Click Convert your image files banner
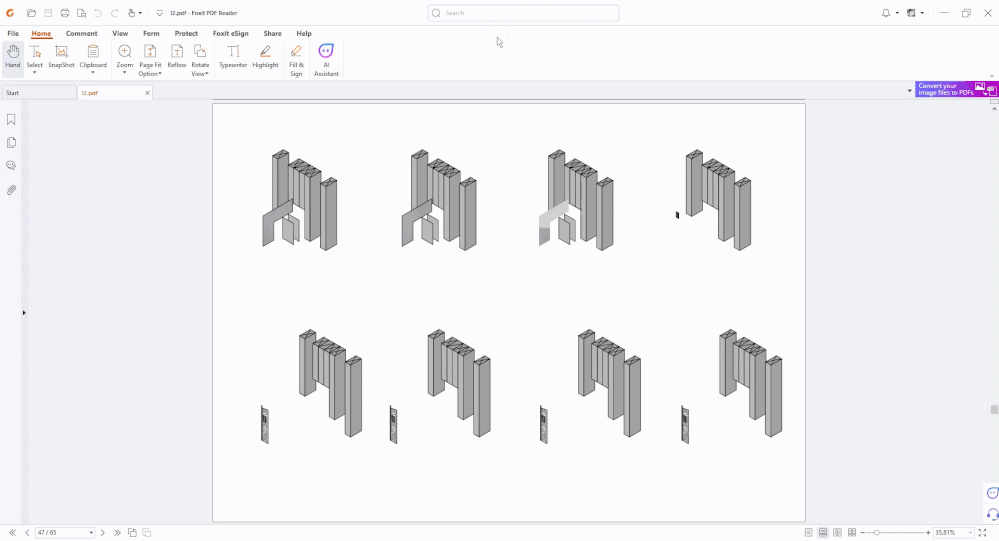This screenshot has width=999, height=541. point(955,89)
